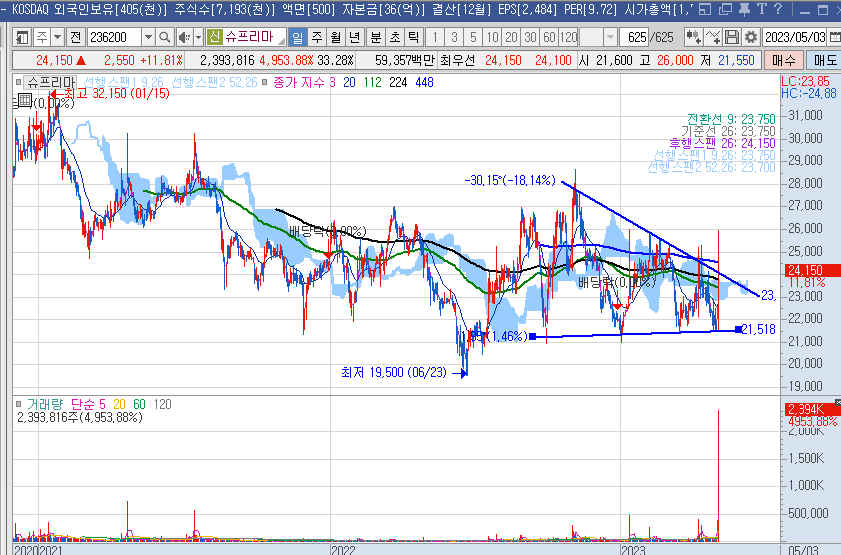Click the -30,15°(-18,14%) trendline label

[510, 180]
